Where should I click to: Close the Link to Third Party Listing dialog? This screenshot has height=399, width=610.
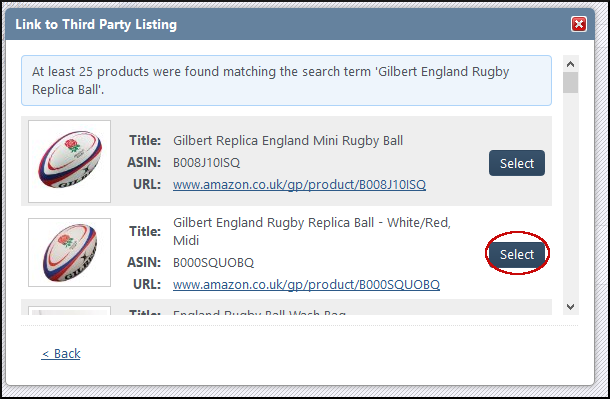click(x=578, y=24)
